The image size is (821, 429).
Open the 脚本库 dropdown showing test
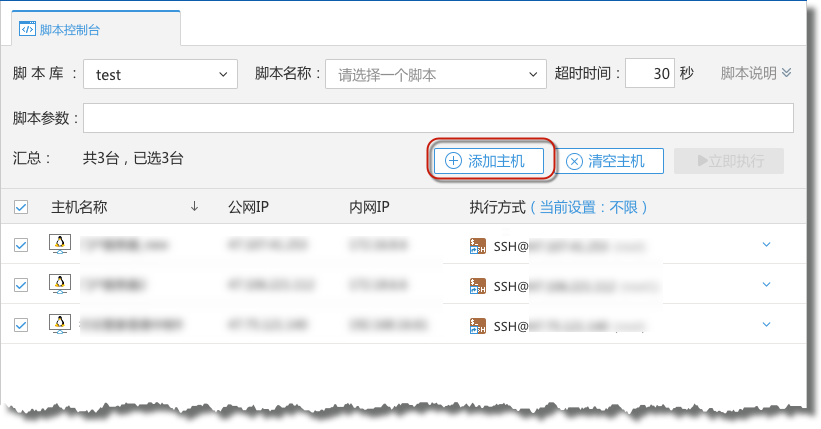160,74
